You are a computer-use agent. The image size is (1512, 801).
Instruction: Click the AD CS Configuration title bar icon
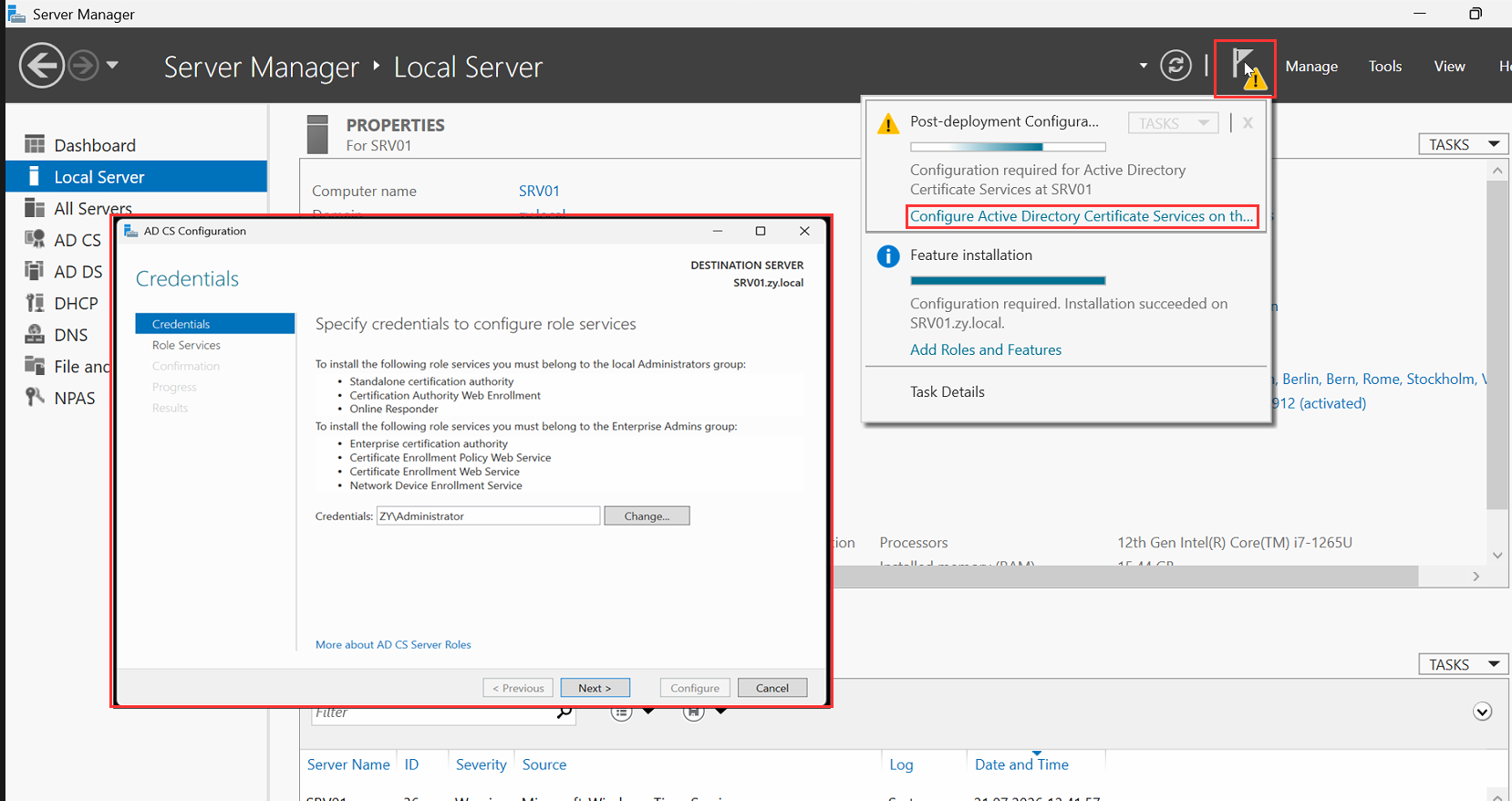(x=130, y=231)
